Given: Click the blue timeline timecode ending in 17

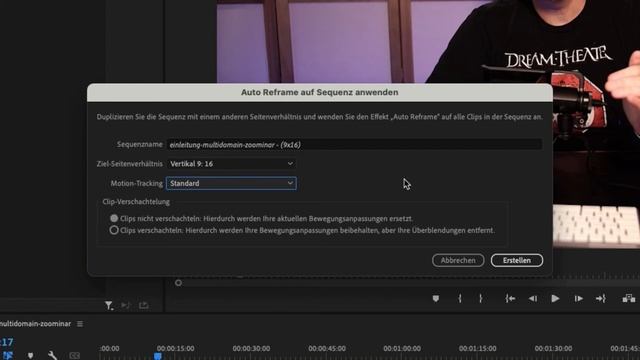Looking at the screenshot, I should click(x=7, y=342).
